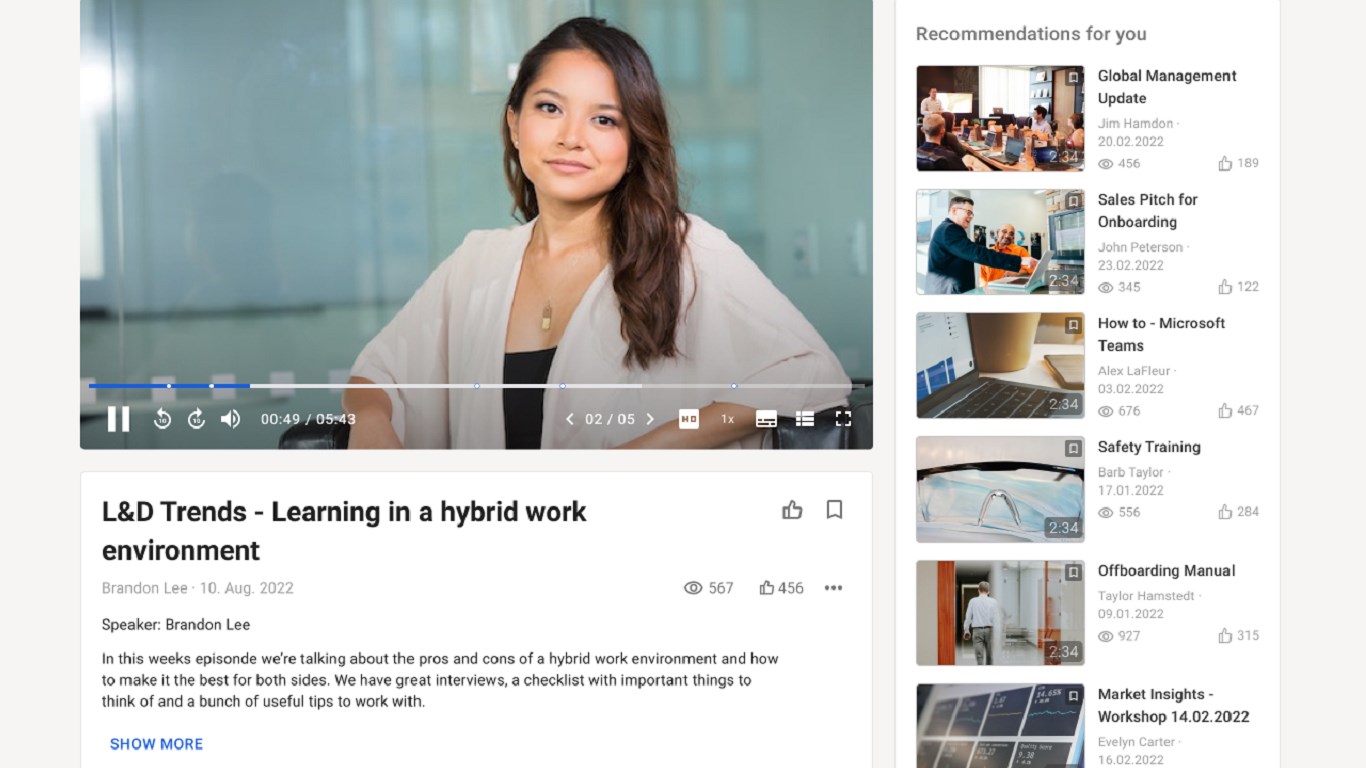Skip forward 10 seconds in video
This screenshot has height=768, width=1366.
[x=196, y=419]
